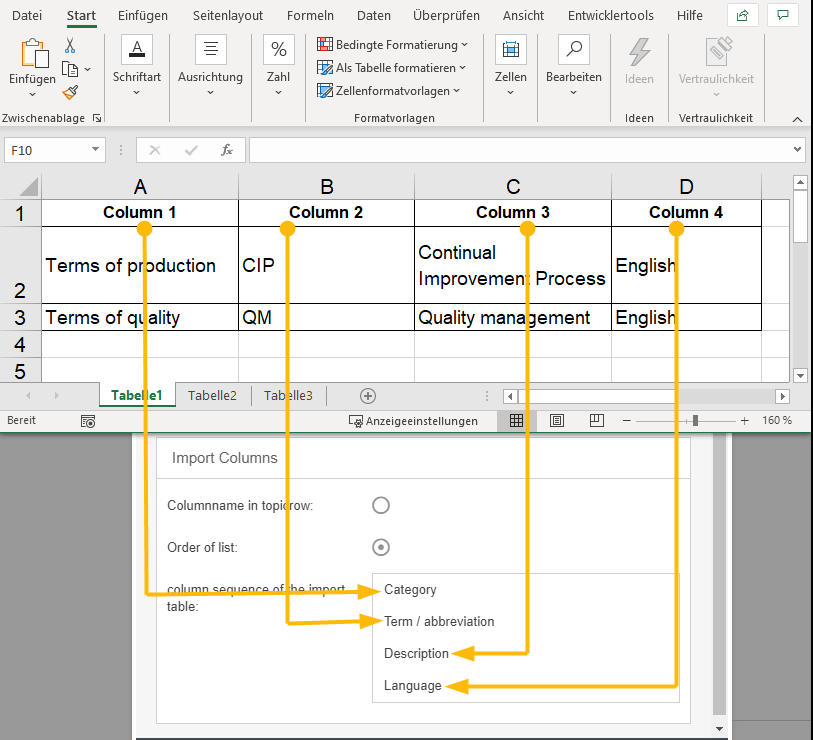Click the format painter brush icon

click(x=70, y=92)
